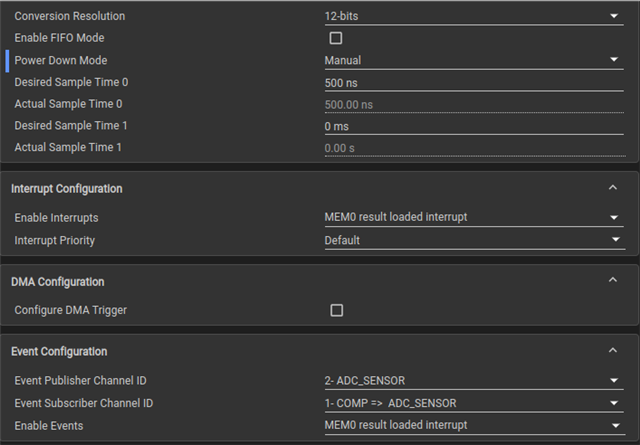This screenshot has height=445, width=640.
Task: Collapse the Event Configuration section chevron
Action: pyautogui.click(x=613, y=351)
